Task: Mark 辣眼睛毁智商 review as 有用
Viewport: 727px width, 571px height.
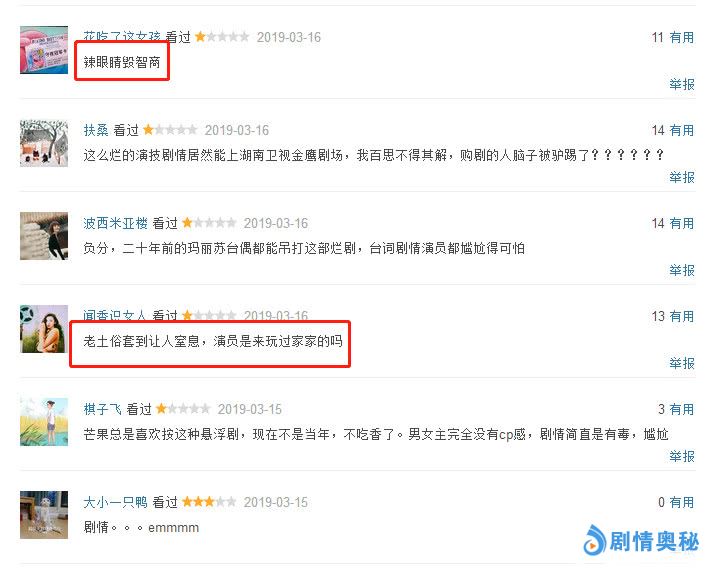Action: pos(682,38)
